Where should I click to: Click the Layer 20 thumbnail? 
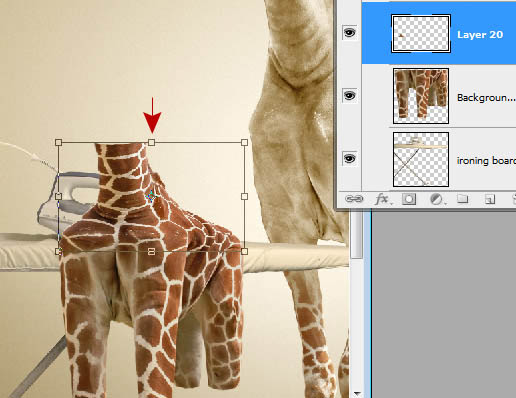pos(421,33)
